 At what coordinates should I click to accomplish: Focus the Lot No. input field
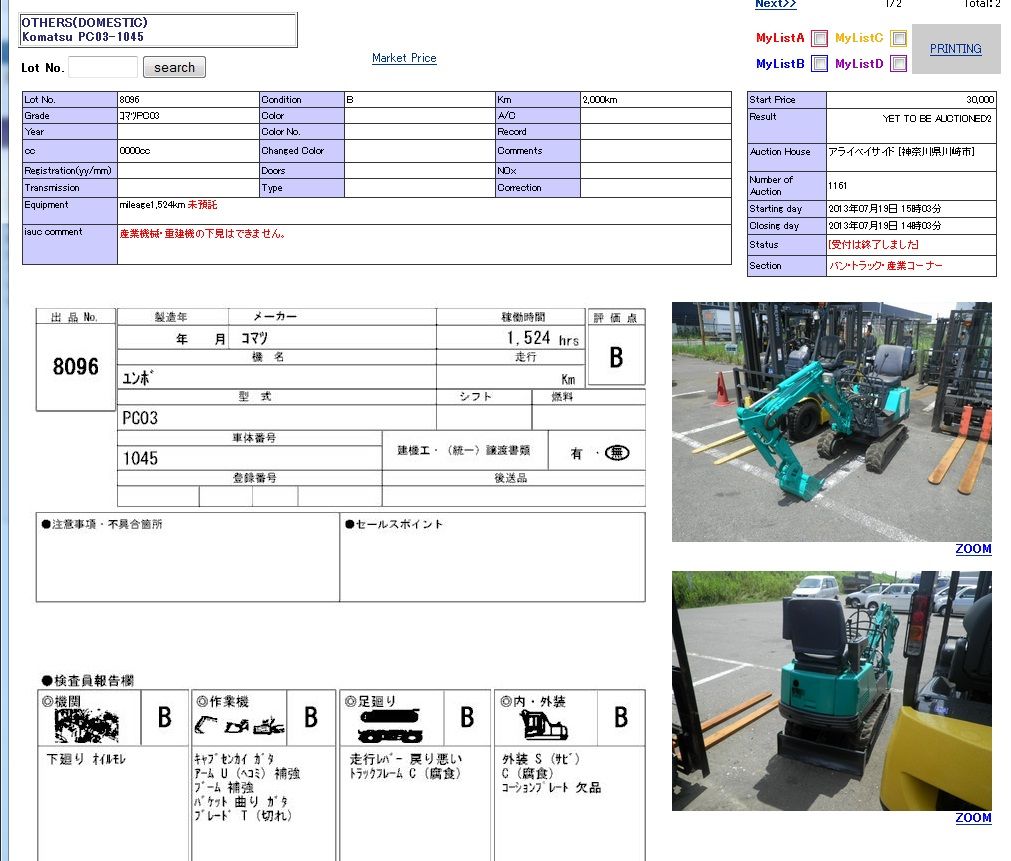pos(103,67)
